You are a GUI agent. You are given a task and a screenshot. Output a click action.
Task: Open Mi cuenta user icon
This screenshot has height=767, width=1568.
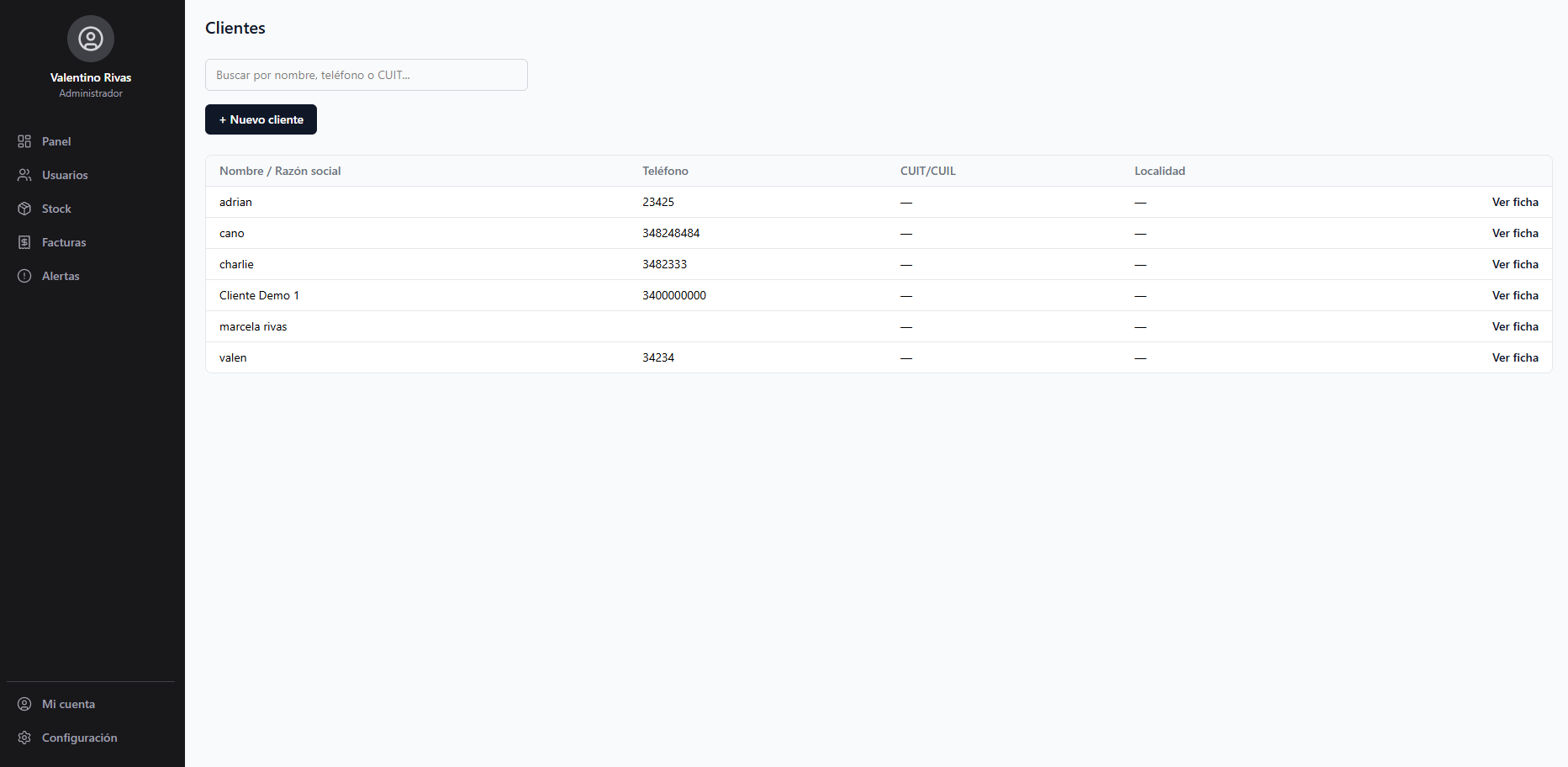(24, 704)
